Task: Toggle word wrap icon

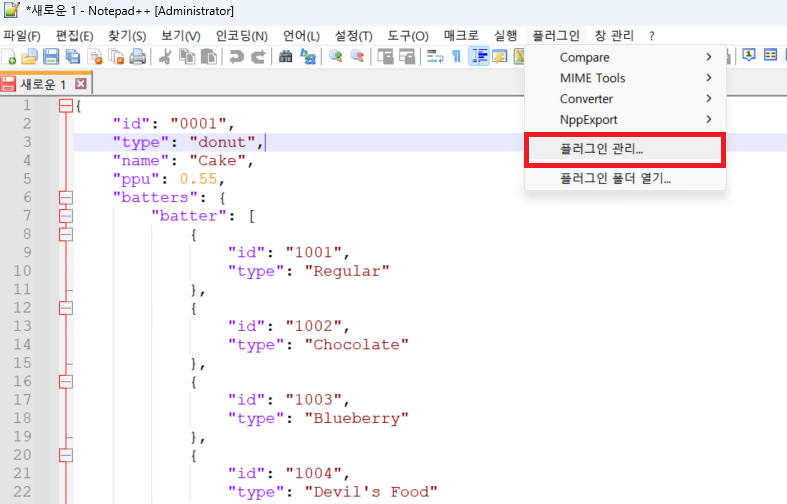Action: click(435, 56)
